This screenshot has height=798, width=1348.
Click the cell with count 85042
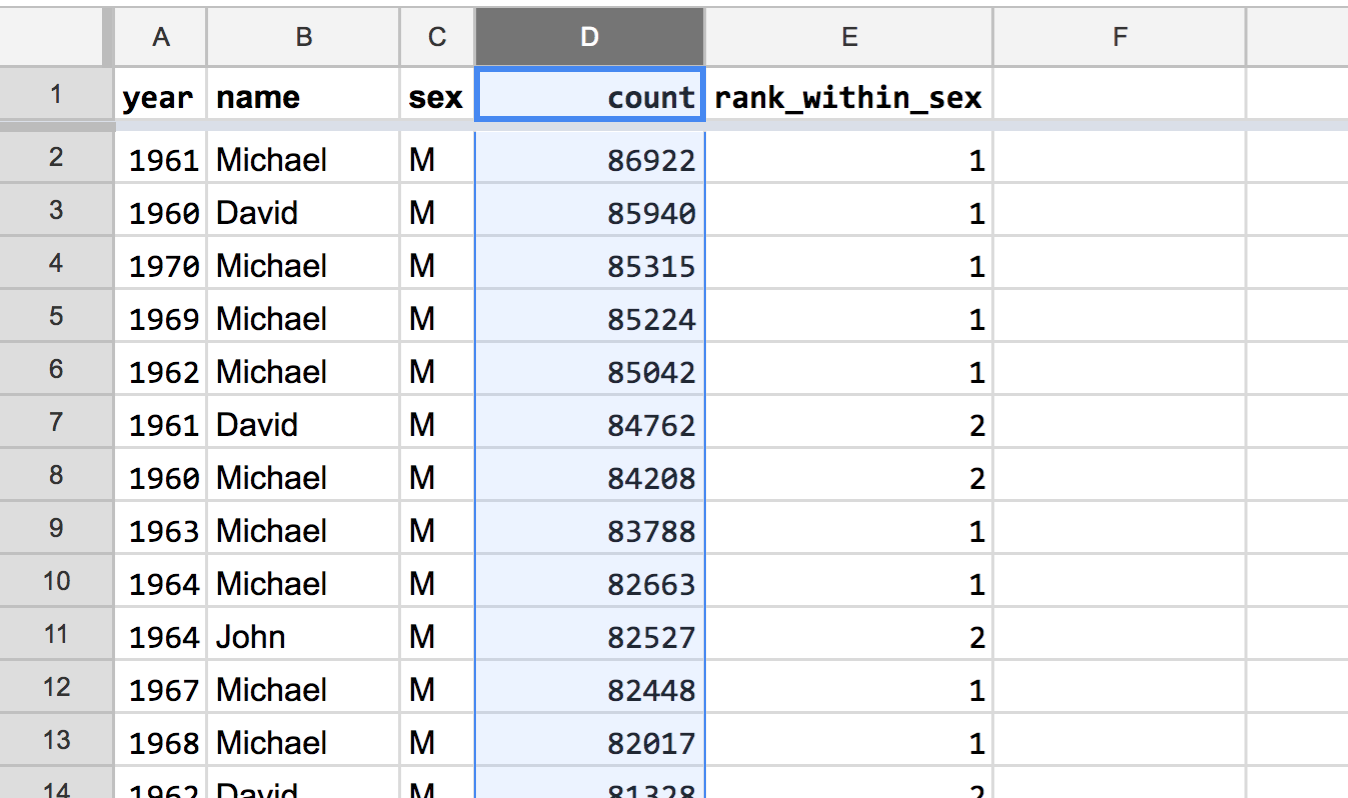(x=590, y=371)
